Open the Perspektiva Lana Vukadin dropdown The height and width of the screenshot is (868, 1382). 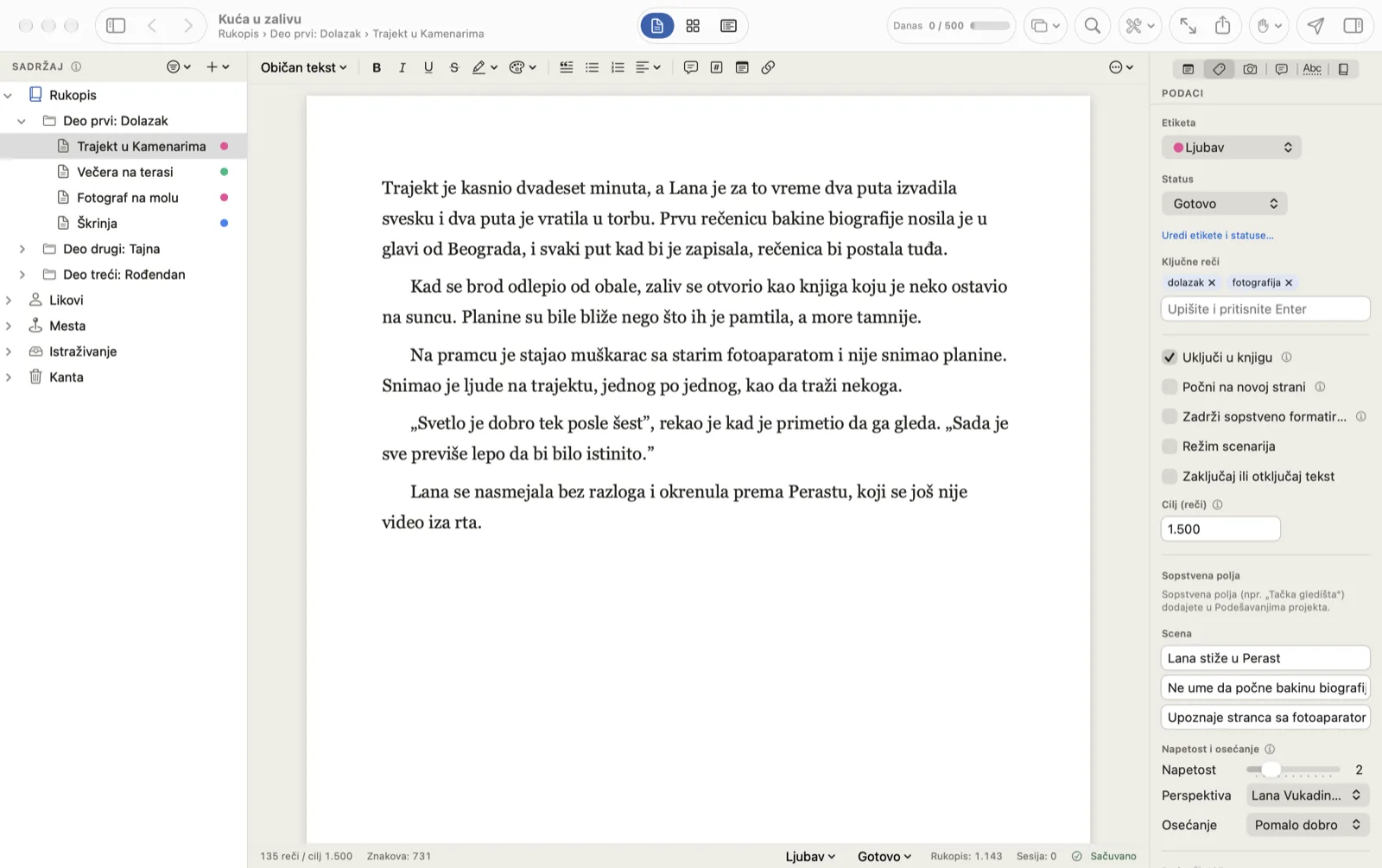(x=1308, y=795)
